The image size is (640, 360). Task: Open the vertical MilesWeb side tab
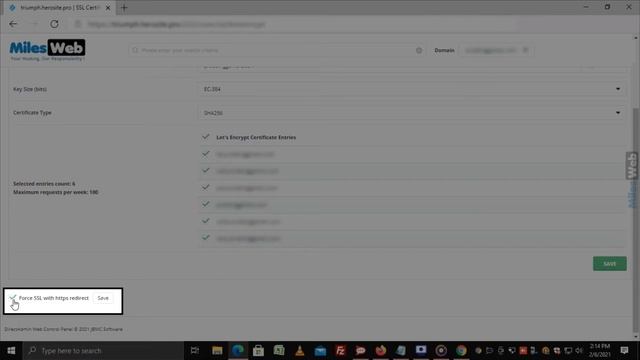[x=632, y=180]
